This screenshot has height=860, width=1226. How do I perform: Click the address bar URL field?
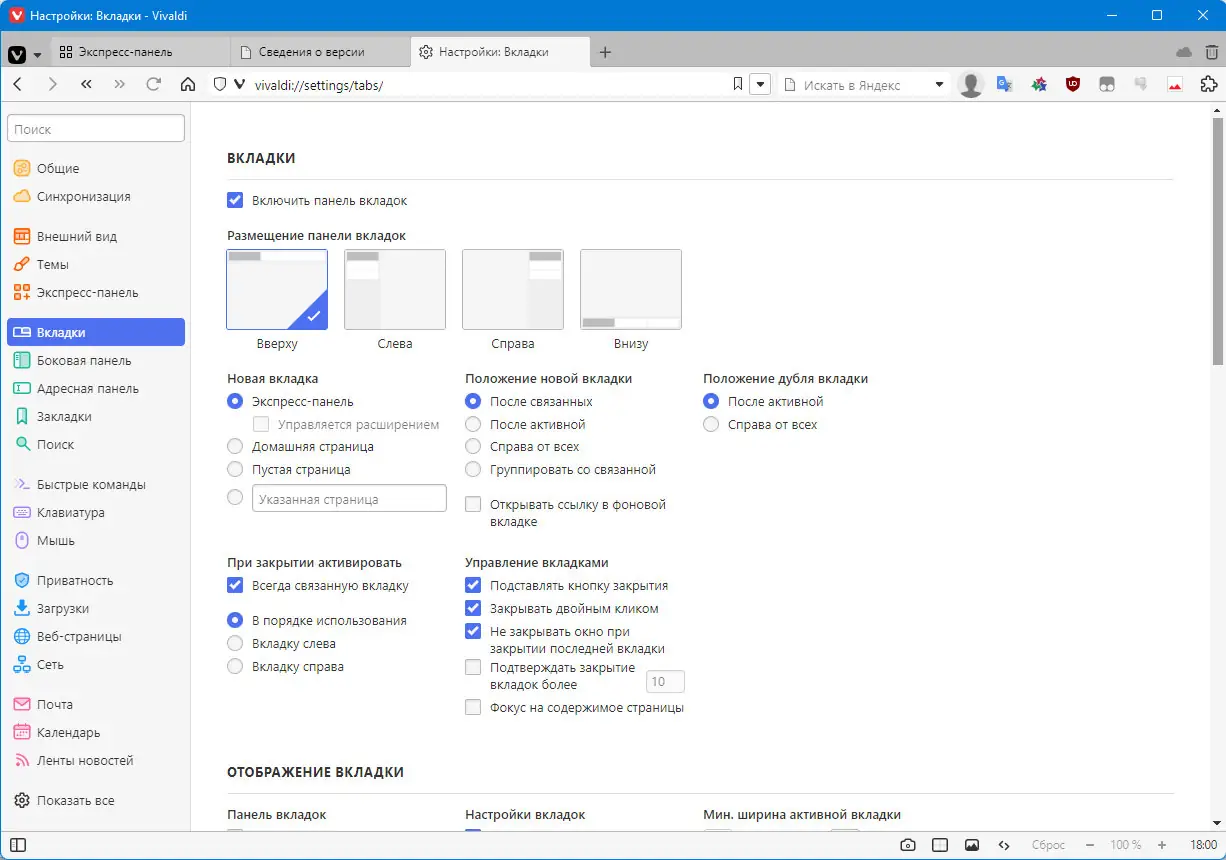[x=490, y=85]
